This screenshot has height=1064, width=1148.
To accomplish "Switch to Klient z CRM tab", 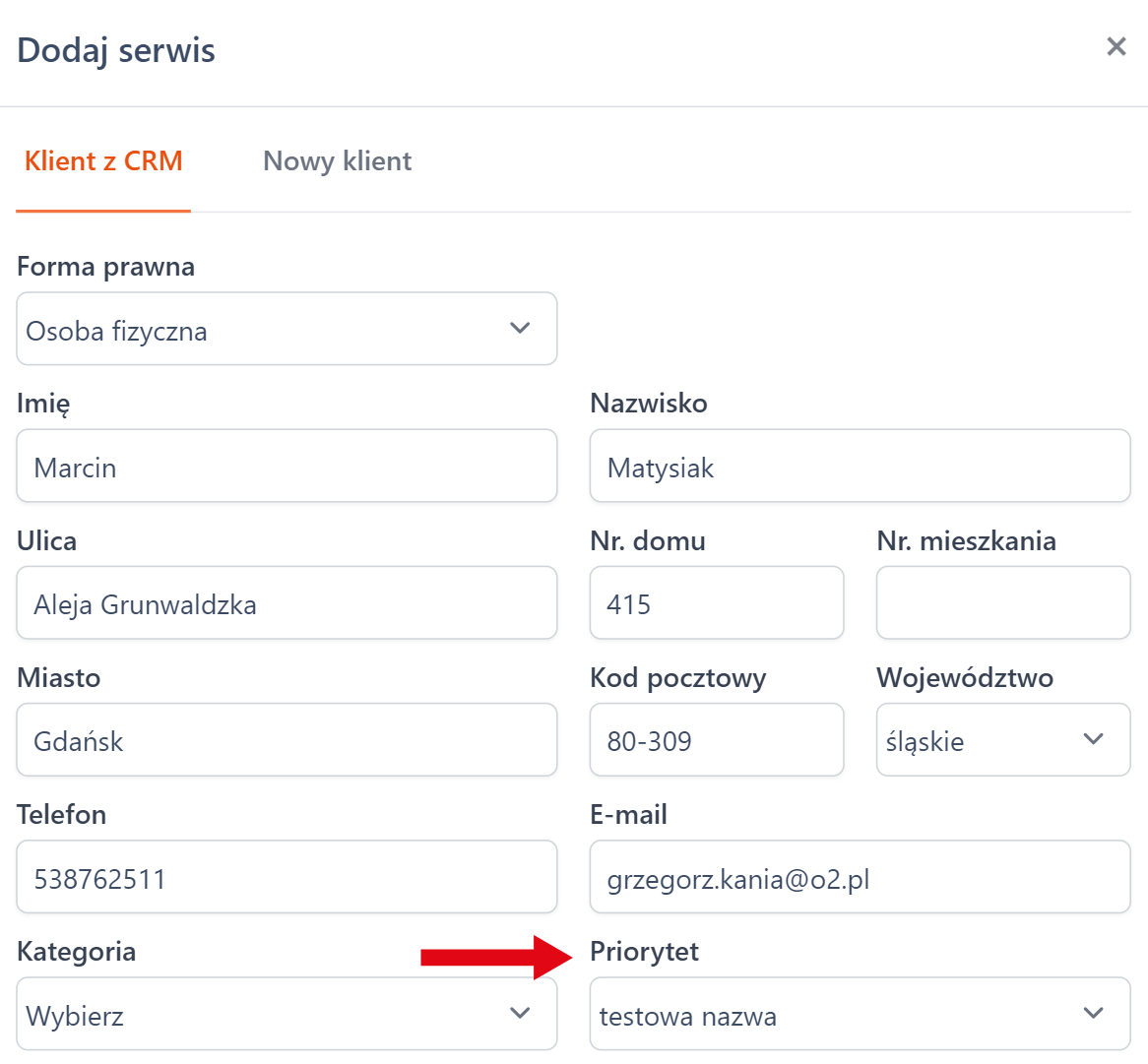I will point(103,161).
